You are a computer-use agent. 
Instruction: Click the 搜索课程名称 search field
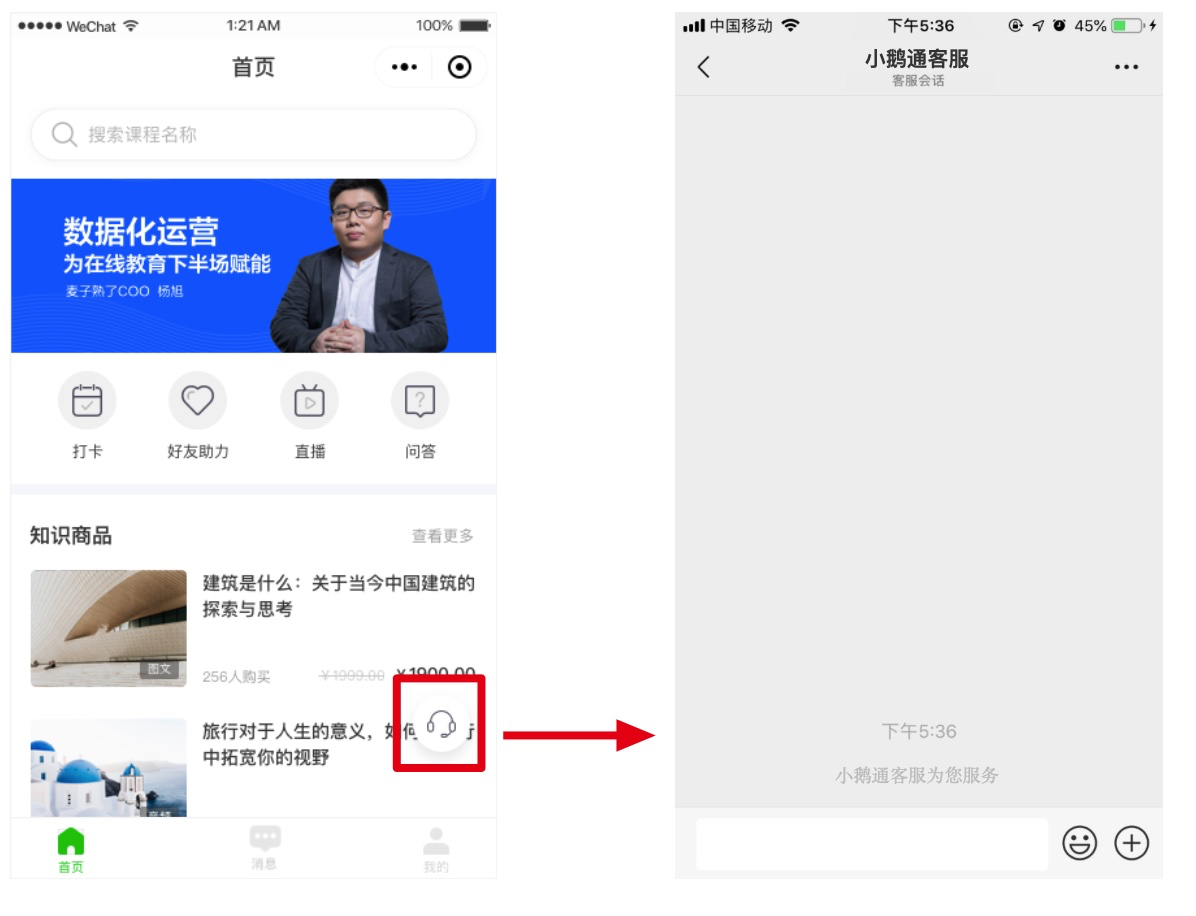pos(253,135)
